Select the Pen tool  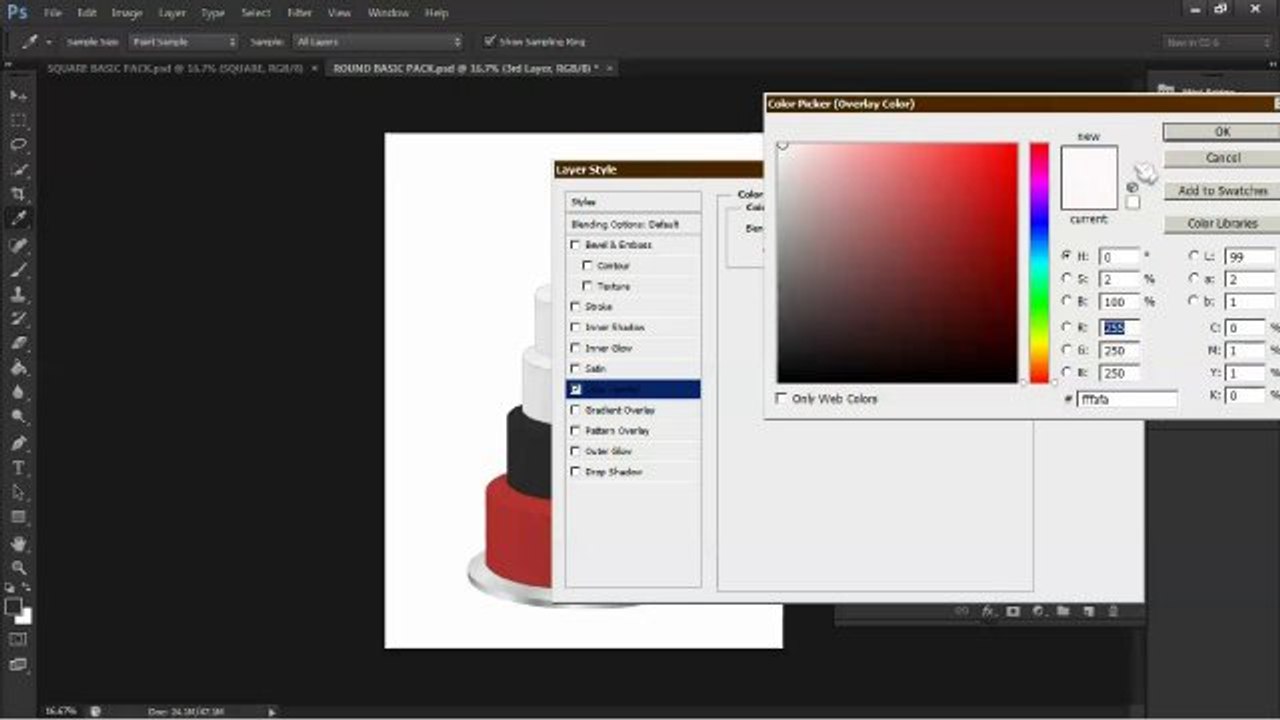point(18,443)
